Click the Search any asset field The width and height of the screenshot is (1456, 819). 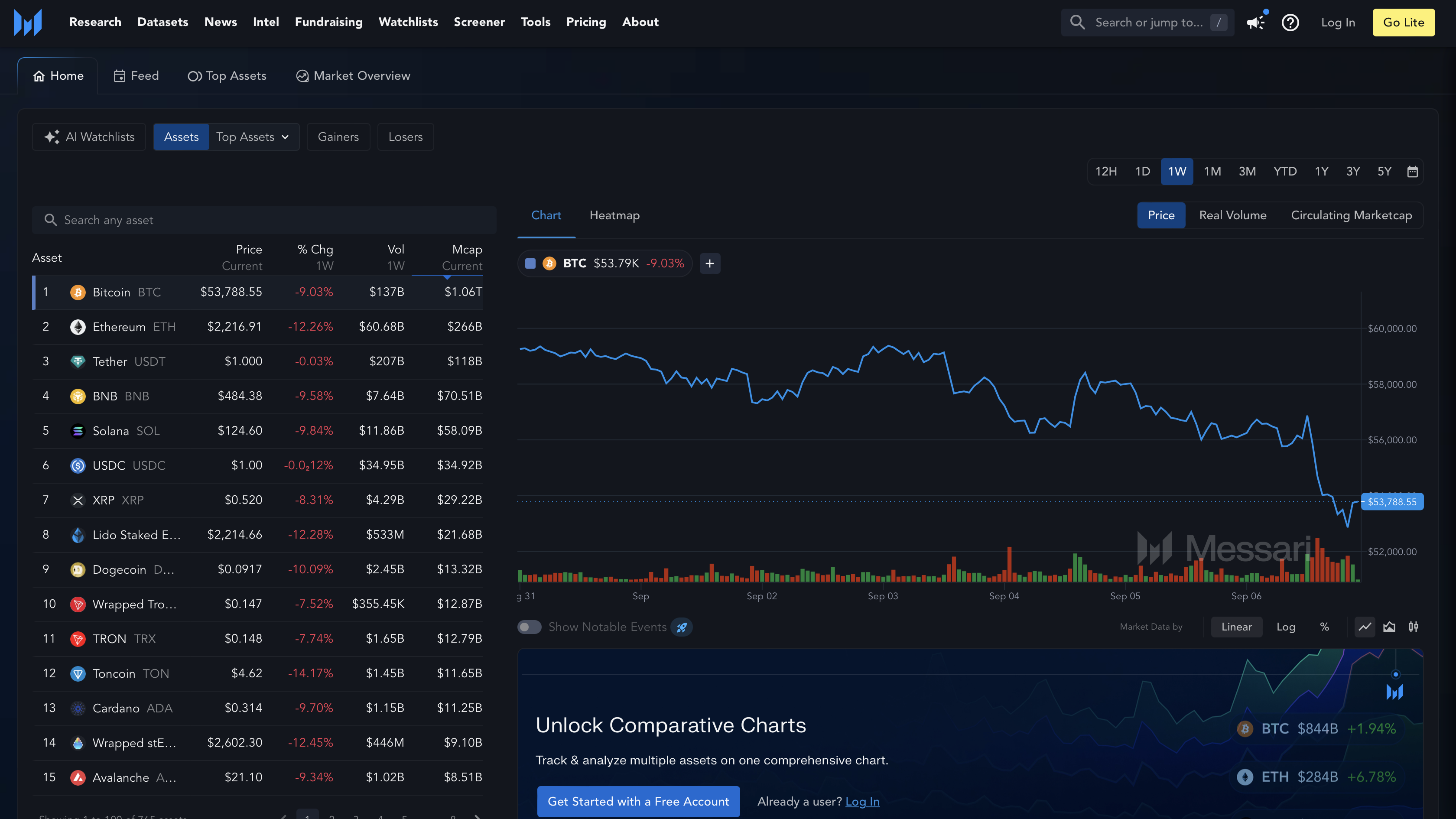[264, 221]
